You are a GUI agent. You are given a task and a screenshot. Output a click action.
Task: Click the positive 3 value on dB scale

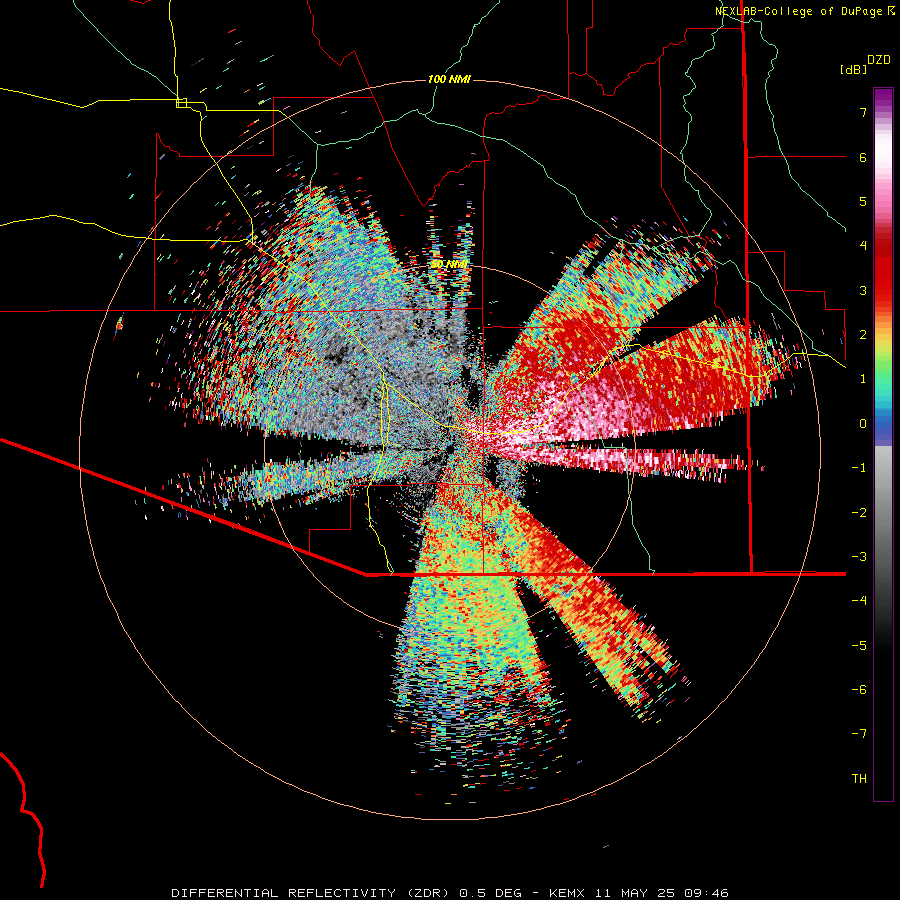[863, 290]
